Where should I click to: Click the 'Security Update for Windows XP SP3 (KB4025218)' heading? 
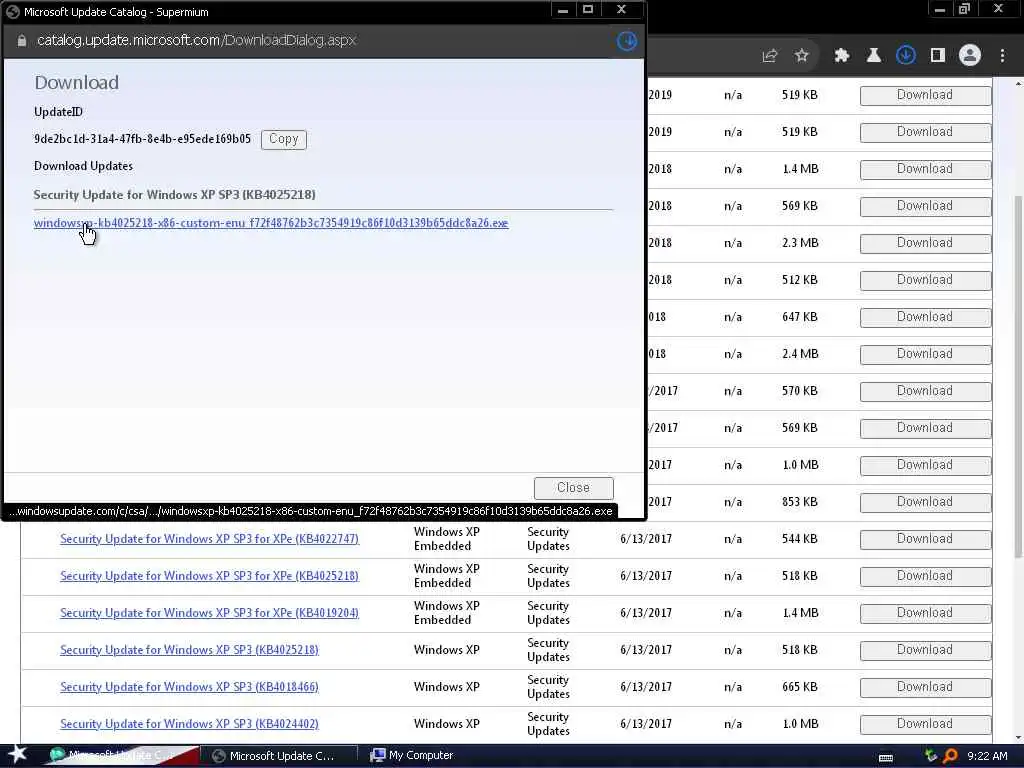point(174,195)
